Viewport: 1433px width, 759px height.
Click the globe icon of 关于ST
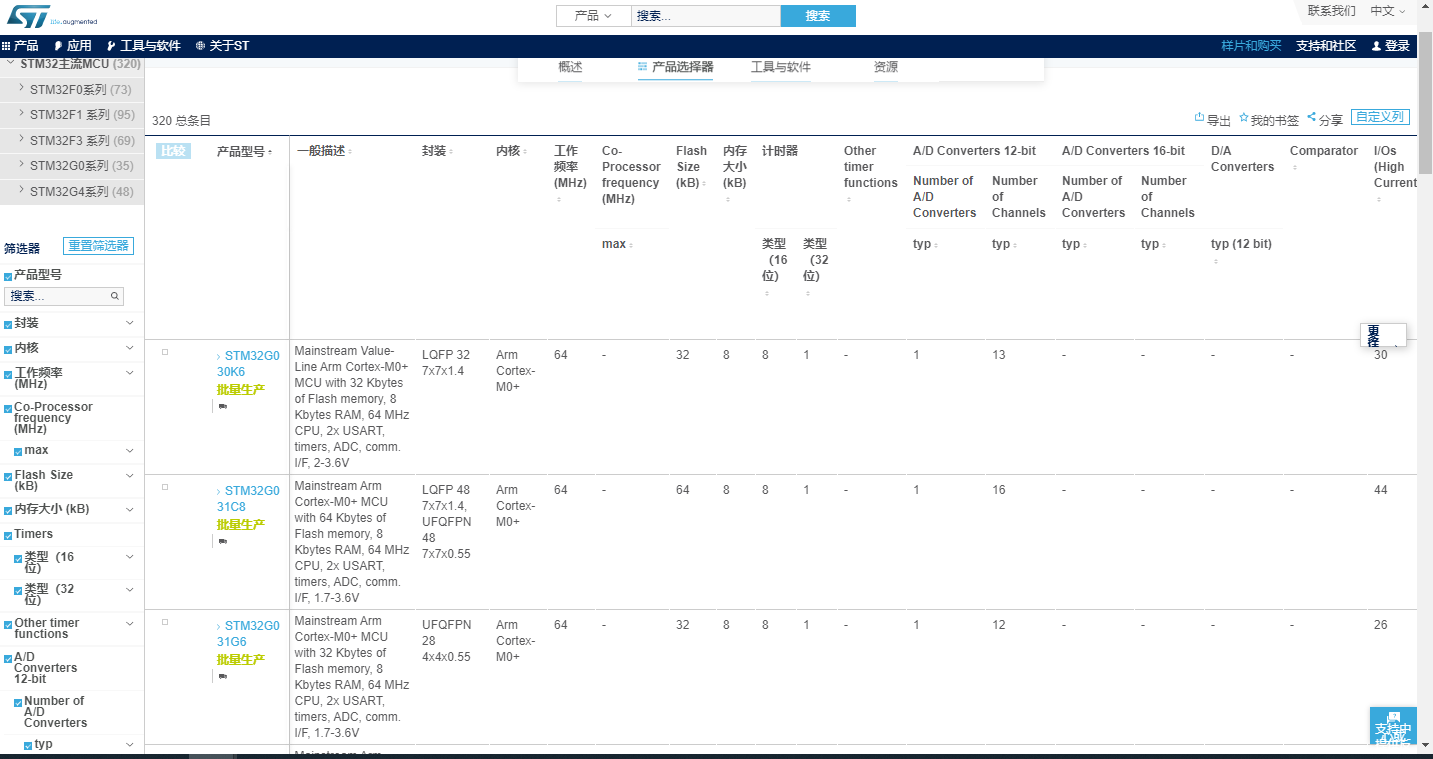[200, 46]
